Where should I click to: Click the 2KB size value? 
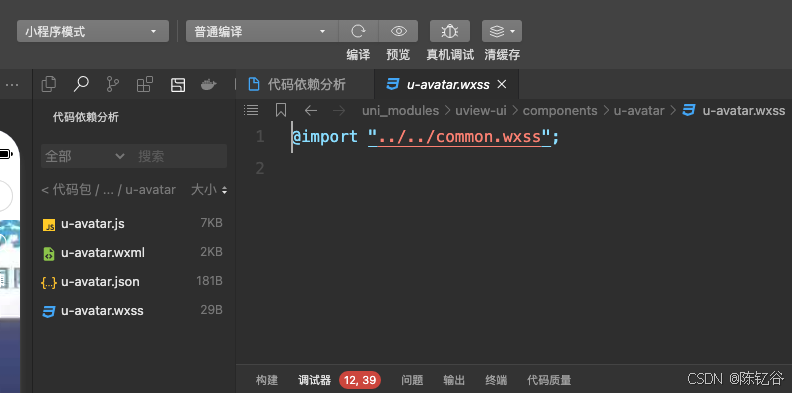212,252
